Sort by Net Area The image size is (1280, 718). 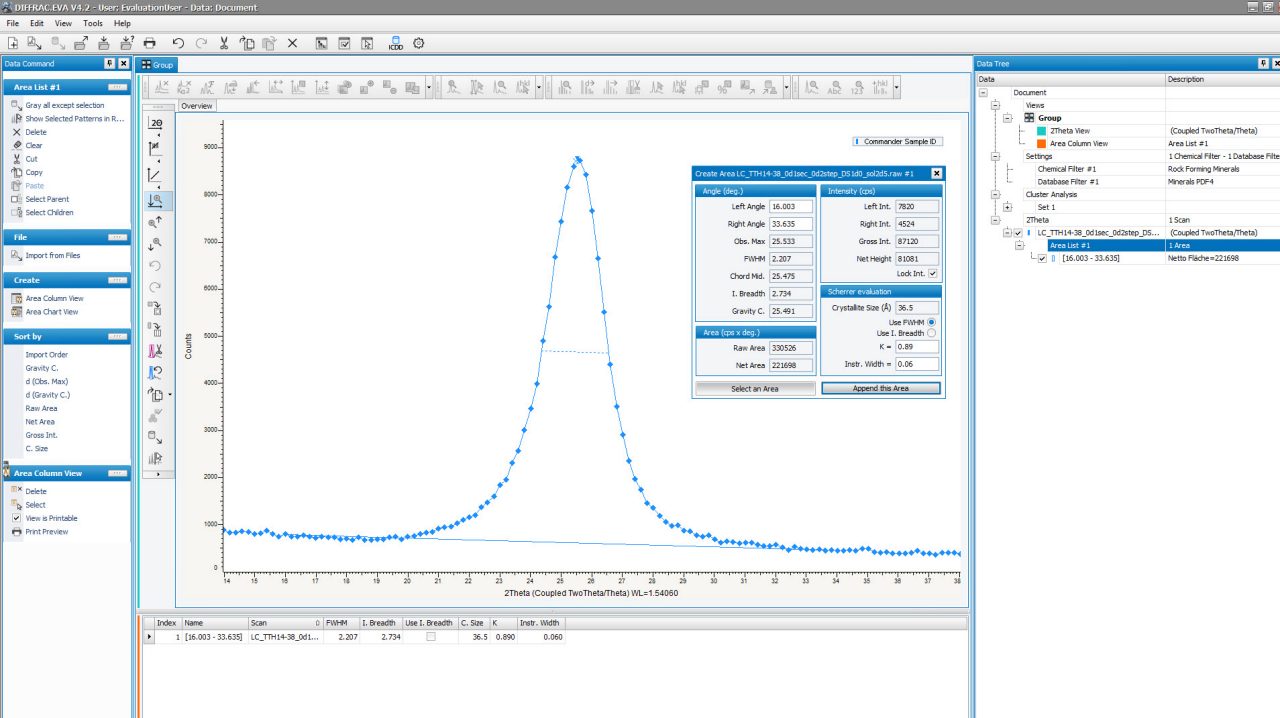[x=40, y=422]
